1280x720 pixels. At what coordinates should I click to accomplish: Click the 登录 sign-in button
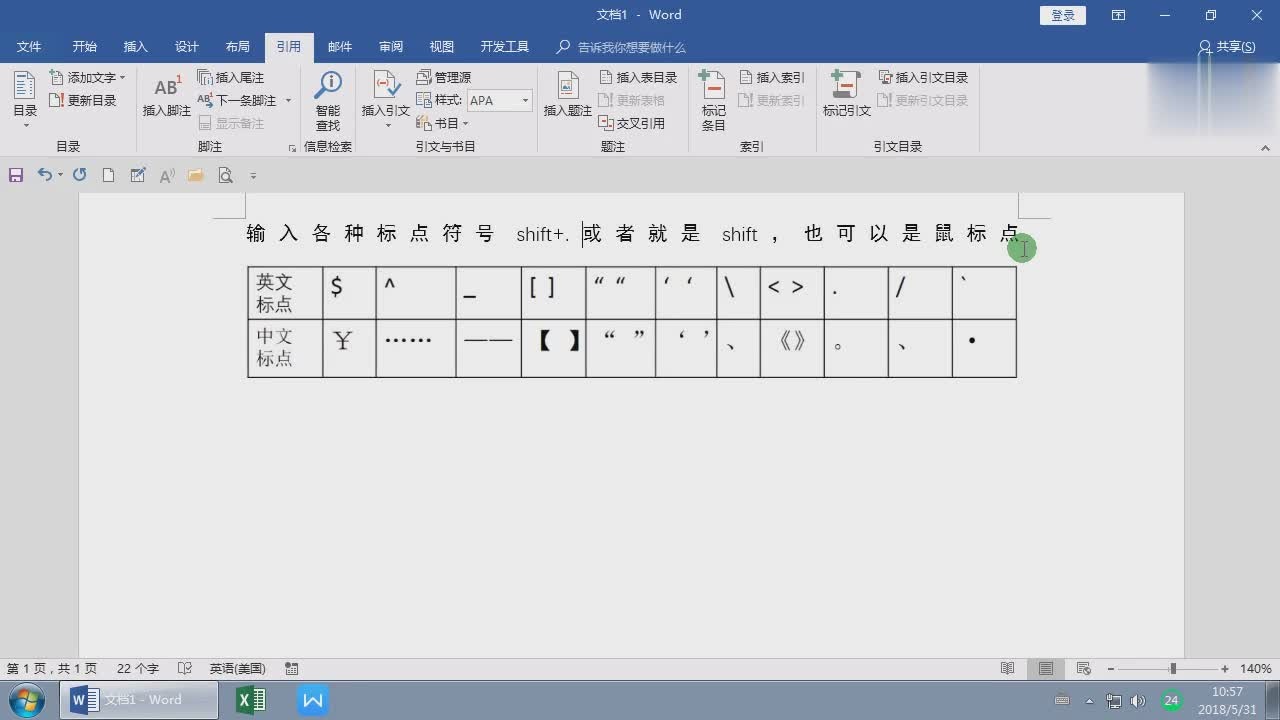click(1063, 15)
